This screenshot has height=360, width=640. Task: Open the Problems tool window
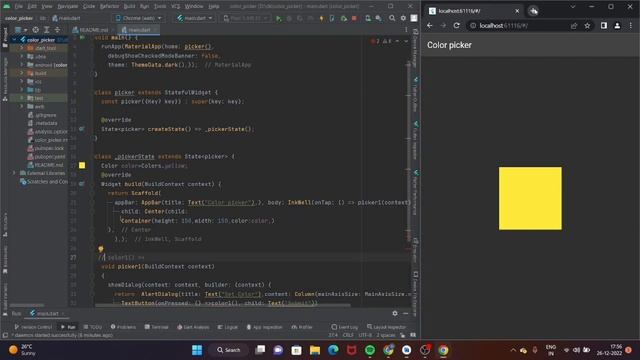pos(123,327)
